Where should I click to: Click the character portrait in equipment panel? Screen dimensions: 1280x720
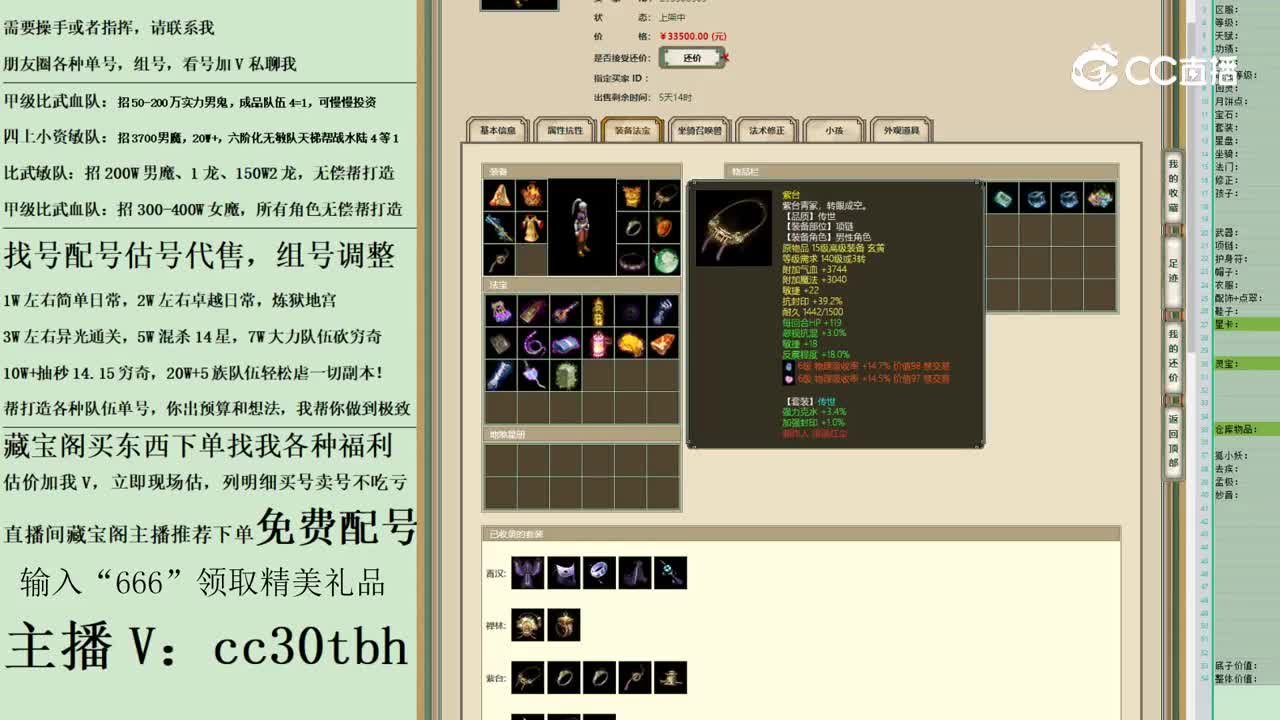click(x=582, y=228)
